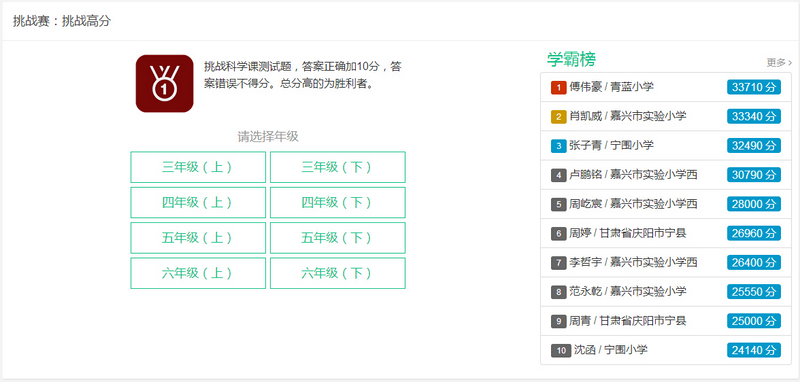This screenshot has height=382, width=800.
Task: Select grade 三年级（上）
Action: (x=198, y=167)
